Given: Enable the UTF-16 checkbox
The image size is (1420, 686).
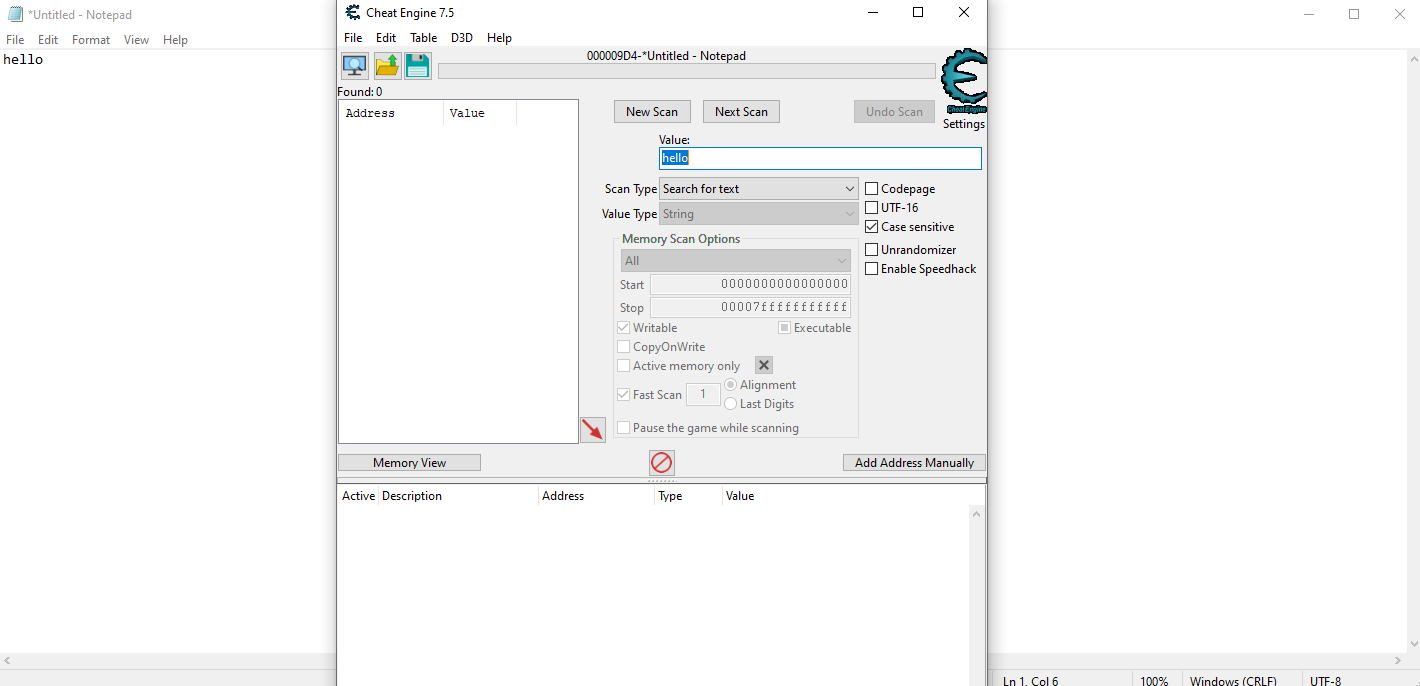Looking at the screenshot, I should click(x=872, y=208).
